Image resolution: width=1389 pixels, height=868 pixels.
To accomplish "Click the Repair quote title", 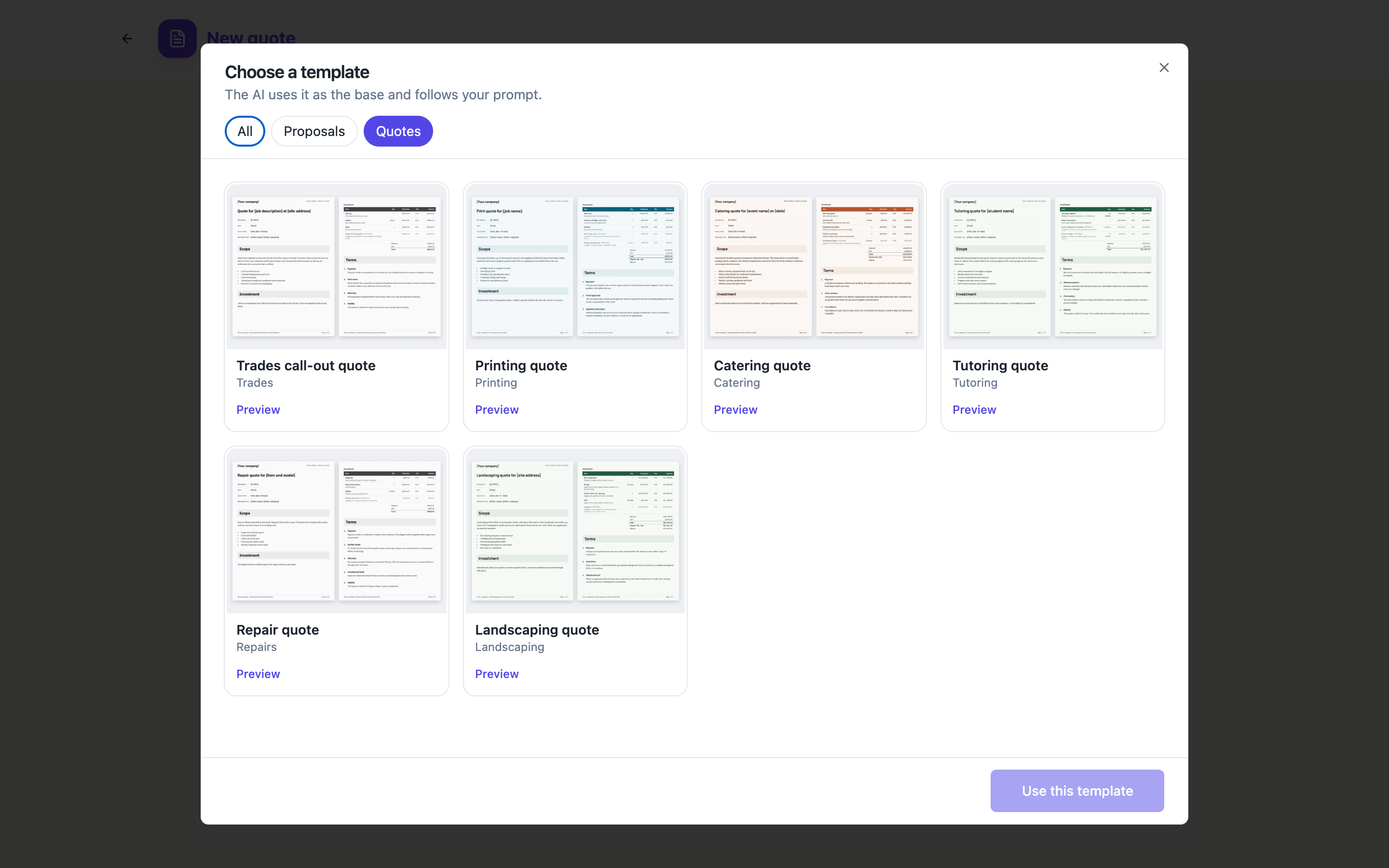I will (278, 630).
